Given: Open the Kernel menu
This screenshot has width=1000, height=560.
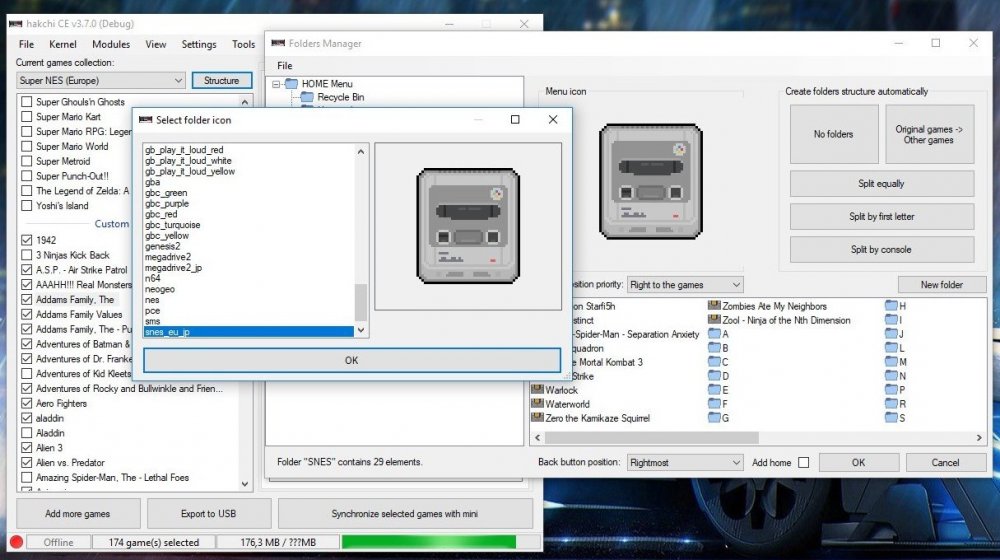Looking at the screenshot, I should coord(63,44).
